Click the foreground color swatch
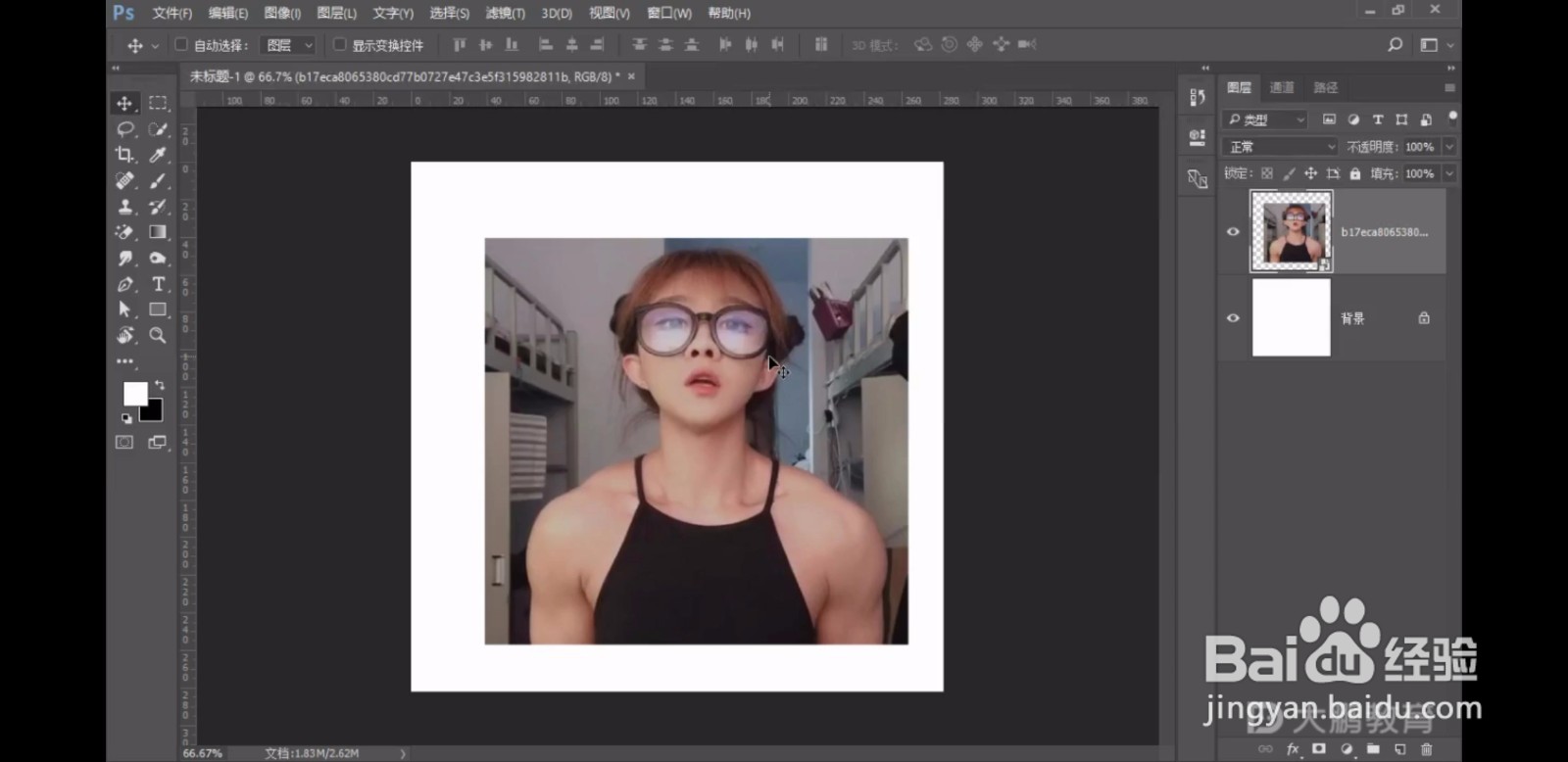 134,393
